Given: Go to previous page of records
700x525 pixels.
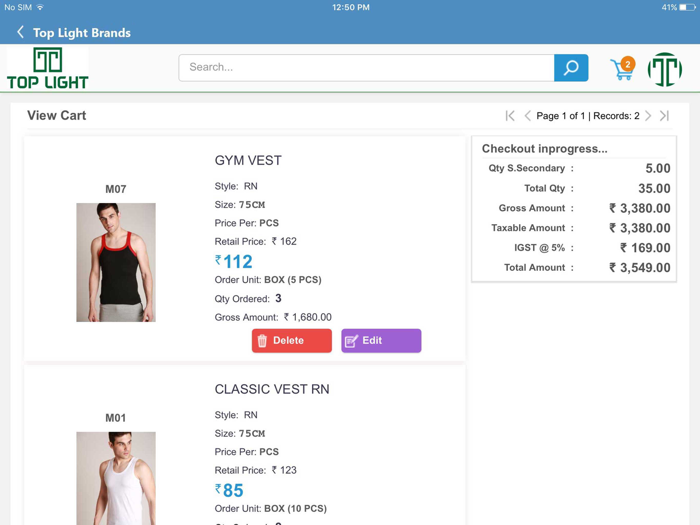Looking at the screenshot, I should (527, 116).
